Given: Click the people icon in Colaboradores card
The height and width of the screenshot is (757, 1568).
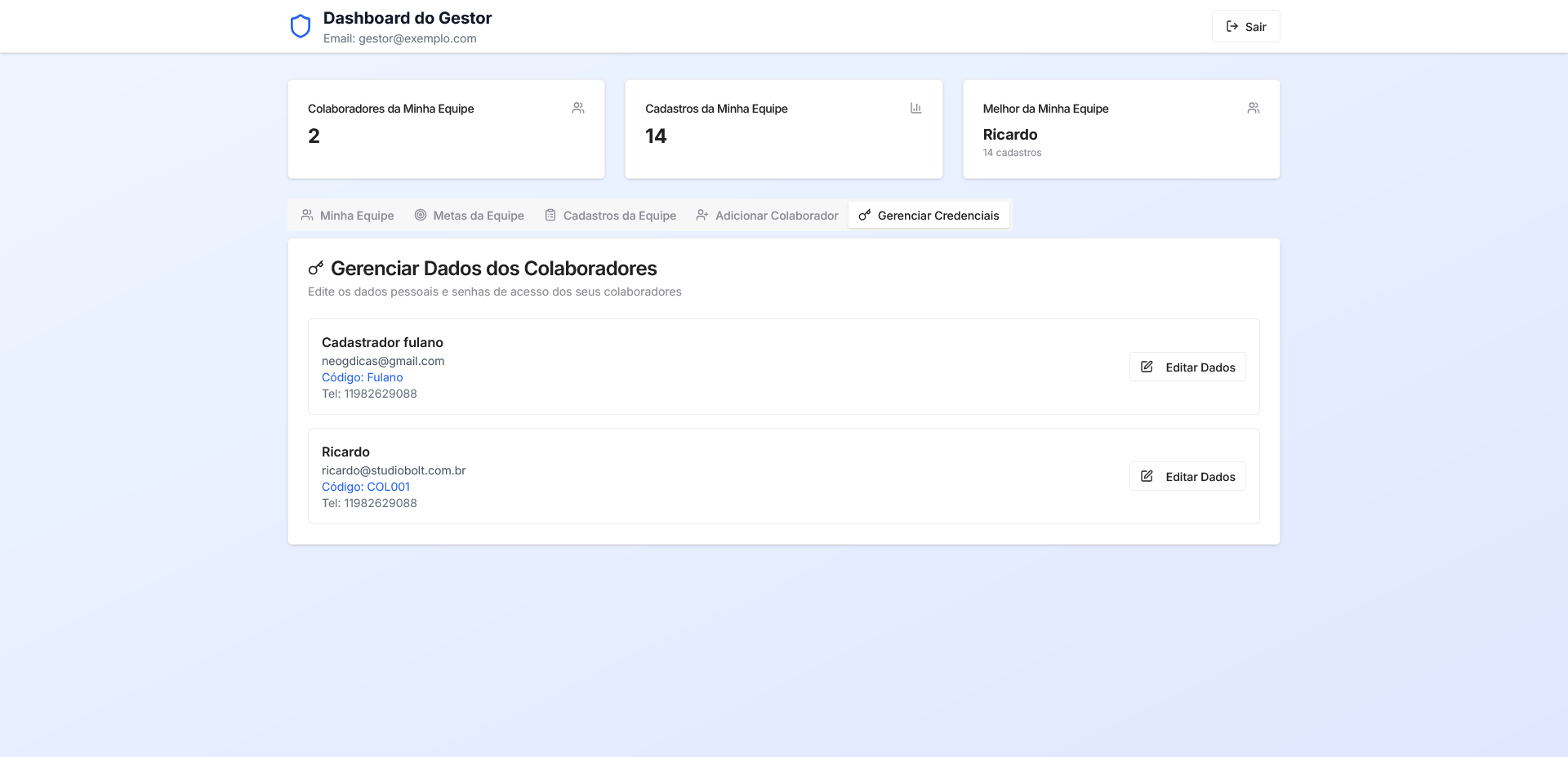Looking at the screenshot, I should click(578, 108).
